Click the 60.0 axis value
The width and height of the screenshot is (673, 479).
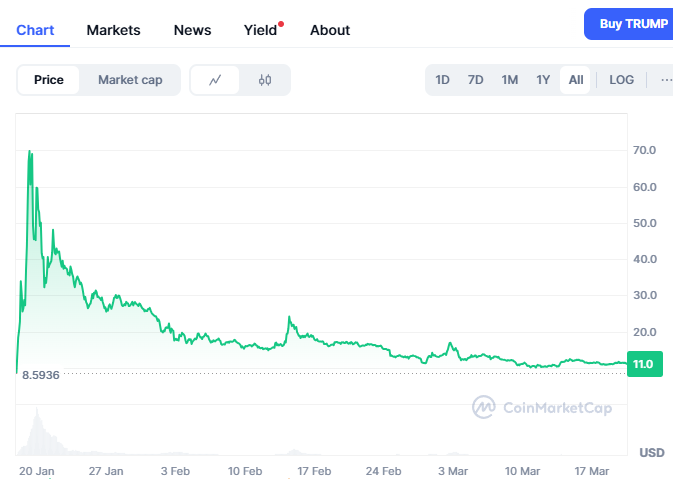(x=644, y=187)
